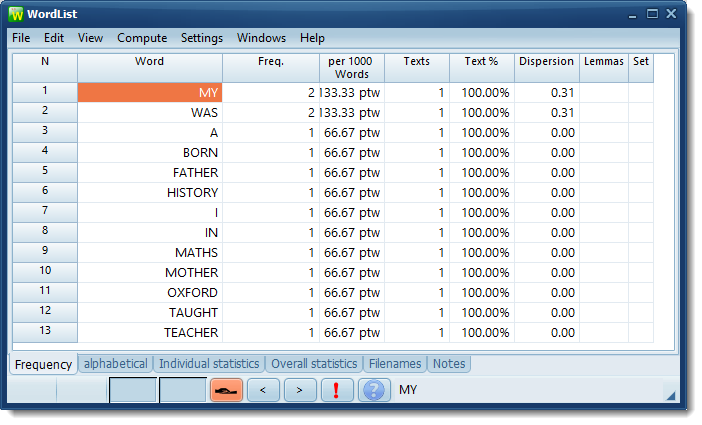702x425 pixels.
Task: Click row number 6 header
Action: (45, 193)
